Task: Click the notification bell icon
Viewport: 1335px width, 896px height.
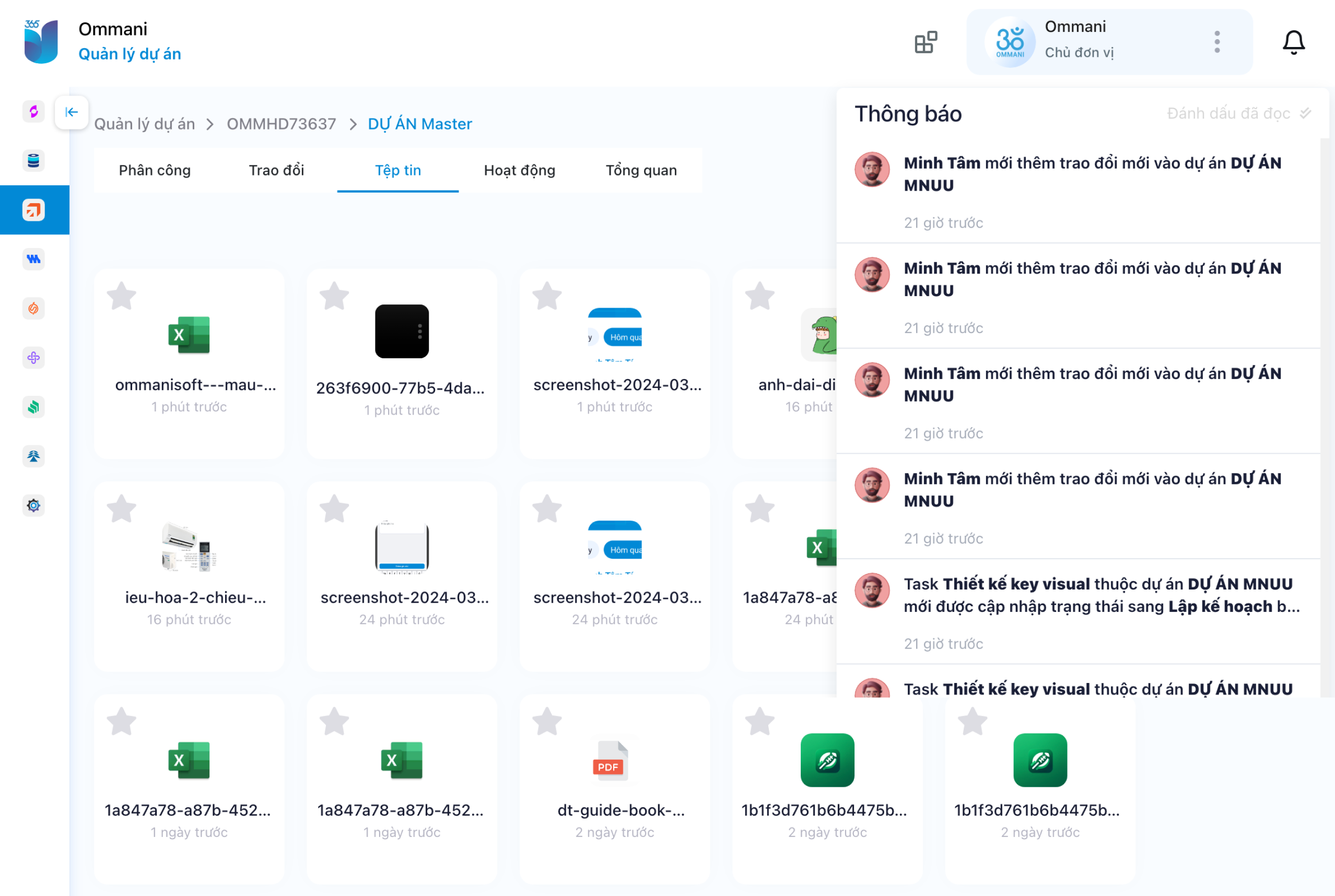Action: click(x=1293, y=42)
